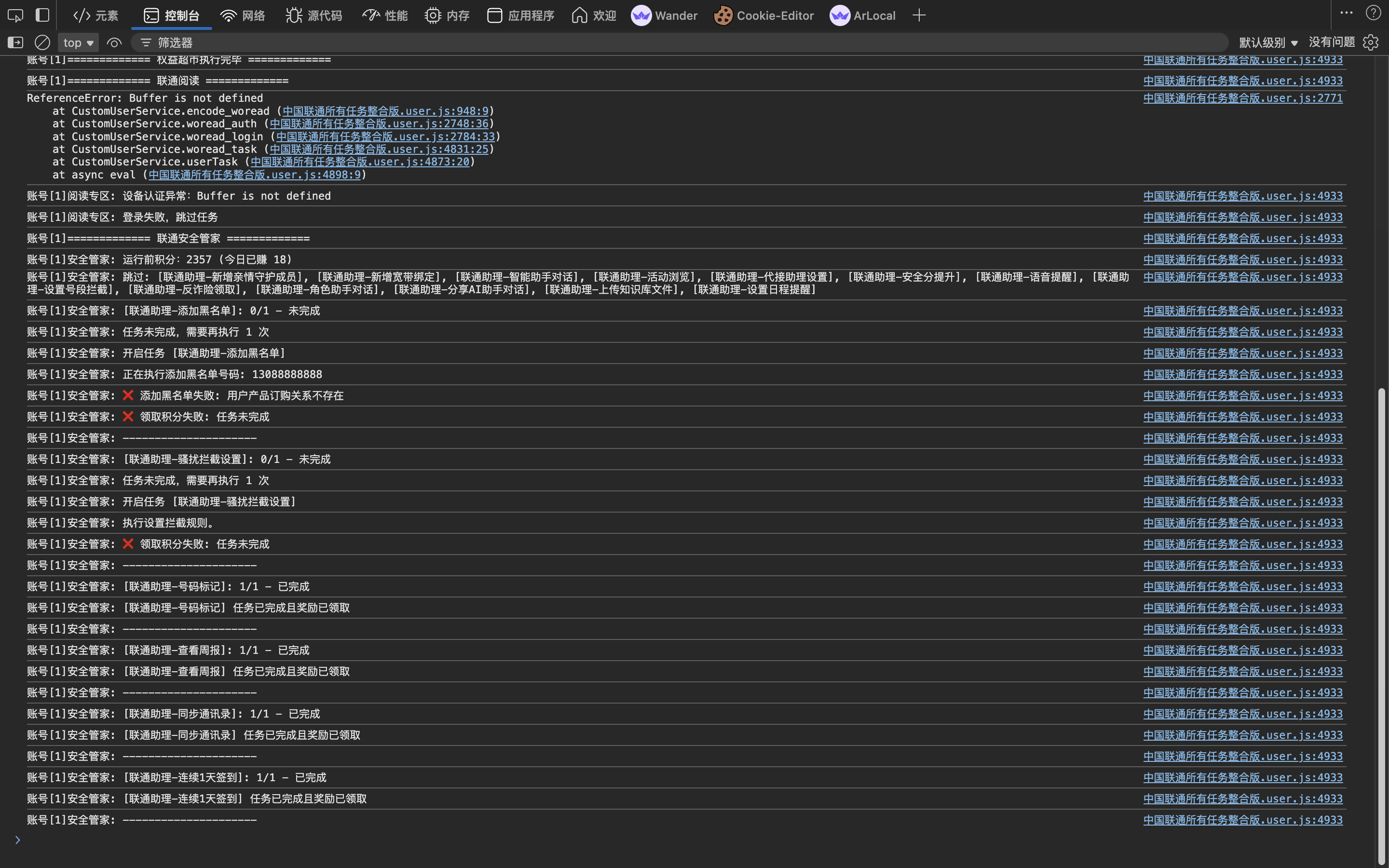Click the console vertical scrollbar thumb

[1382, 626]
